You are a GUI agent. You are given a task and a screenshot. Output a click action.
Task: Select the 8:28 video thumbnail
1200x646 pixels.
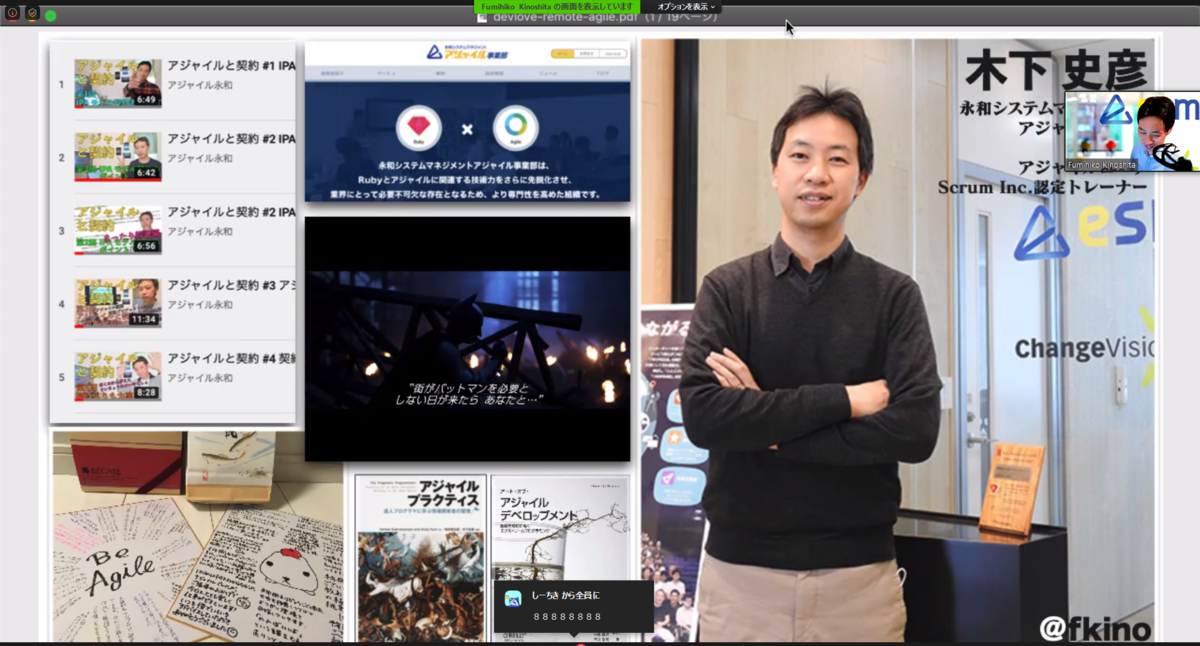[x=117, y=376]
